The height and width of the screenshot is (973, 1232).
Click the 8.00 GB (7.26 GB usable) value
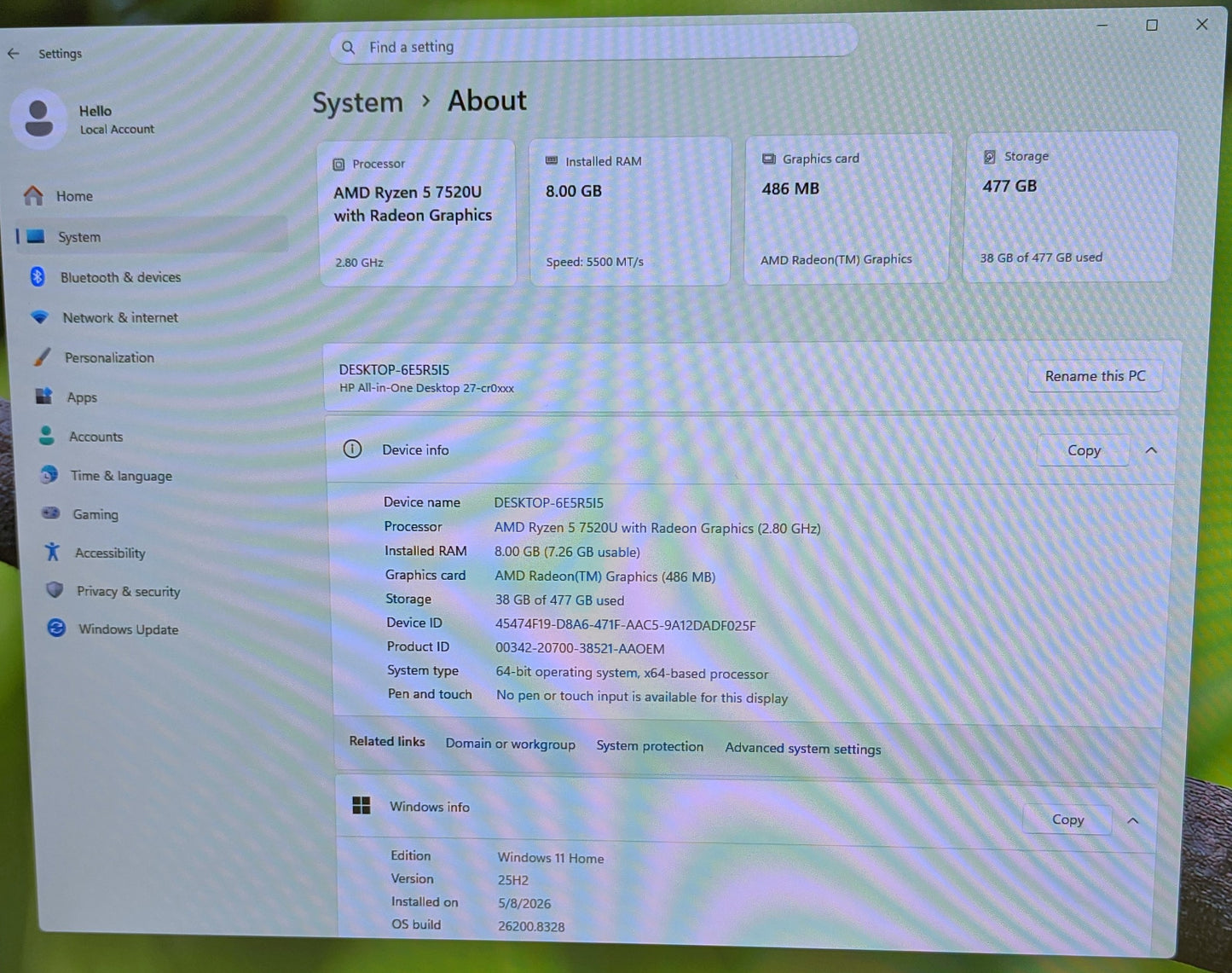tap(567, 552)
